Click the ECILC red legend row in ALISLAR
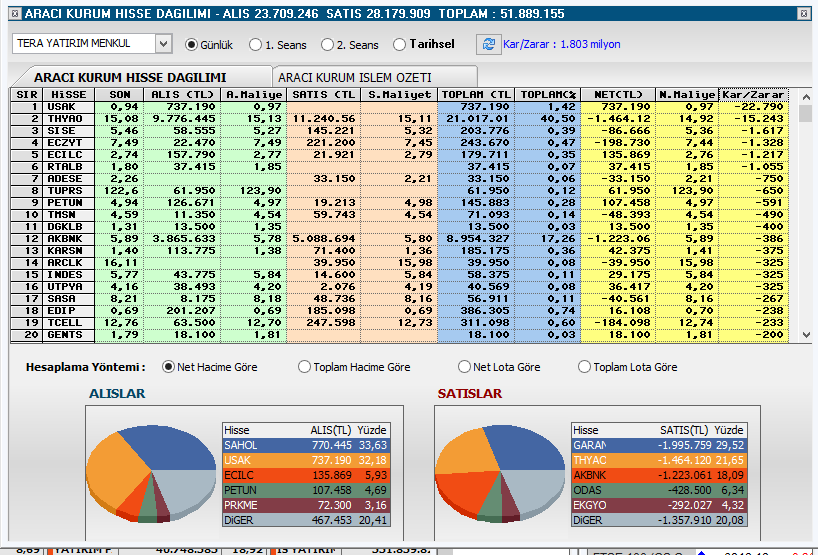This screenshot has width=818, height=555. (x=306, y=476)
